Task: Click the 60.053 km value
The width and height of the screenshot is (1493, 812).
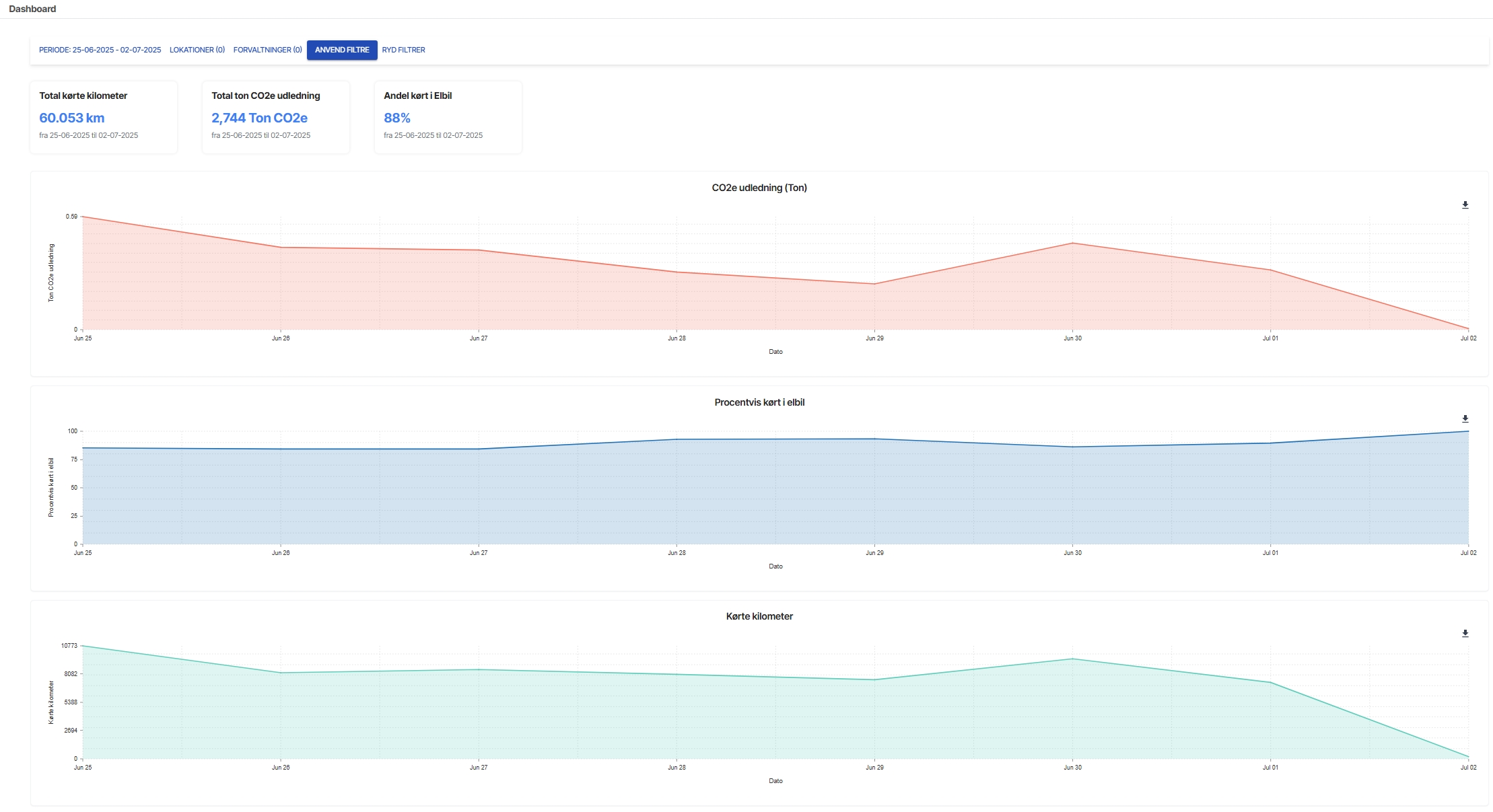Action: (x=72, y=118)
